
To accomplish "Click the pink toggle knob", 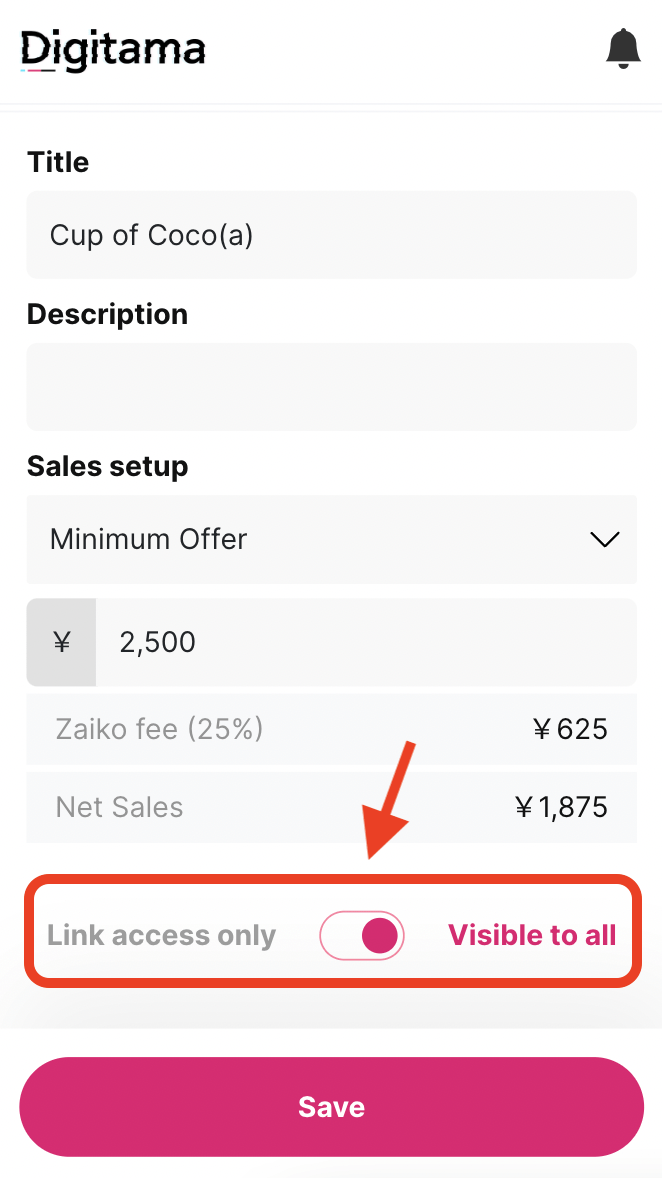I will tap(379, 935).
